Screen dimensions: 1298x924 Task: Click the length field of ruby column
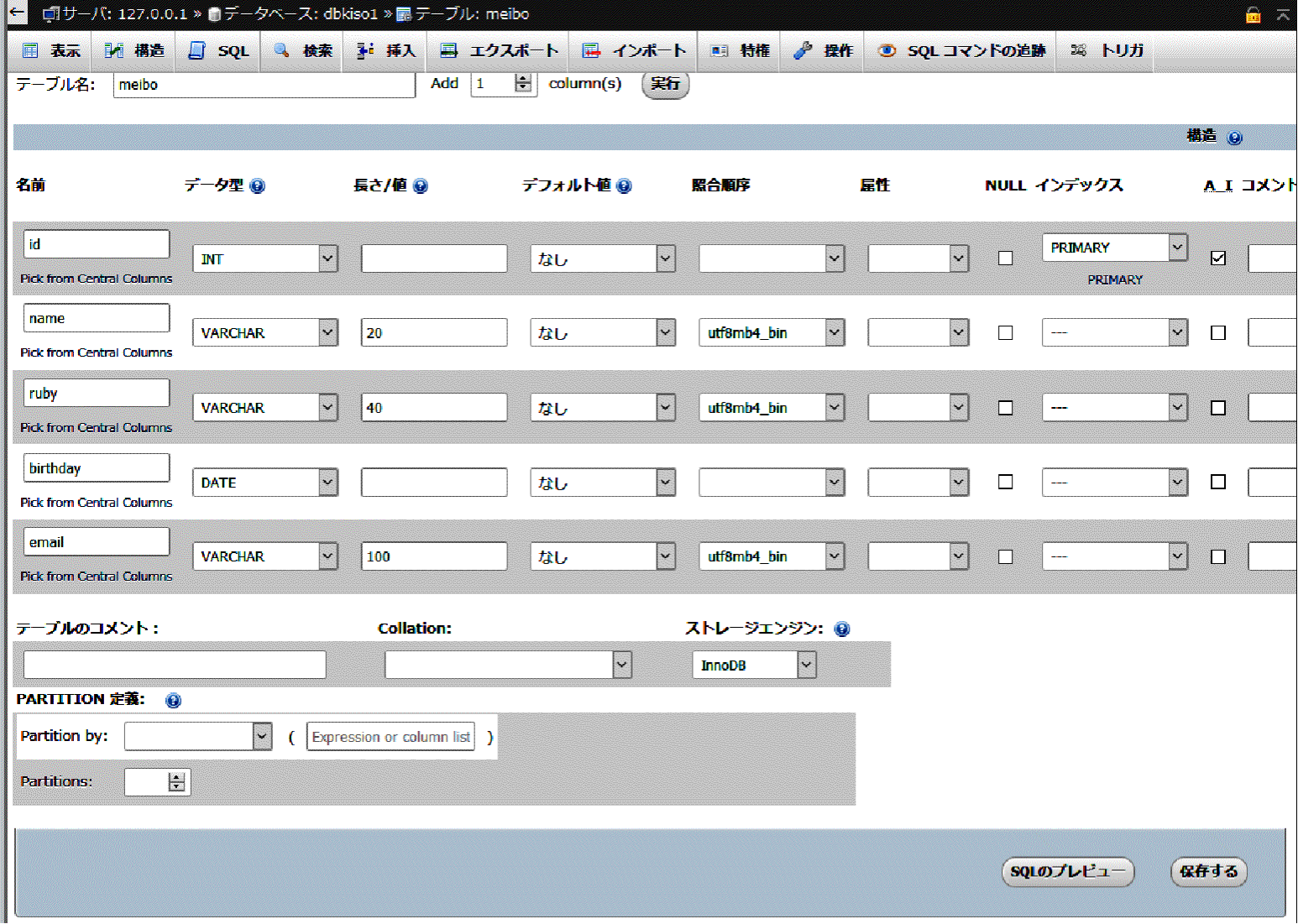[x=433, y=408]
